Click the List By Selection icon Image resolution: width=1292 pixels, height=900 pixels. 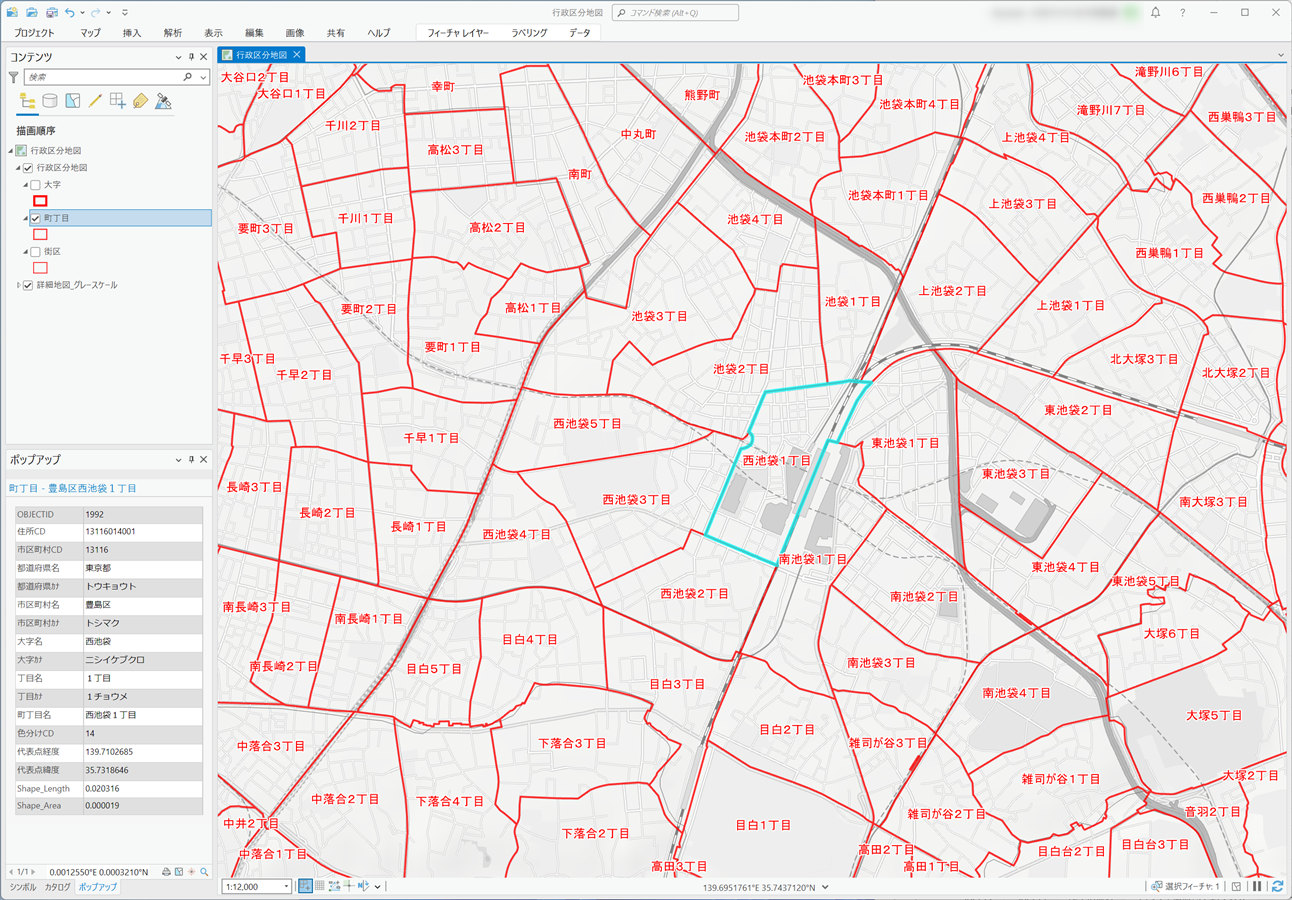[72, 101]
